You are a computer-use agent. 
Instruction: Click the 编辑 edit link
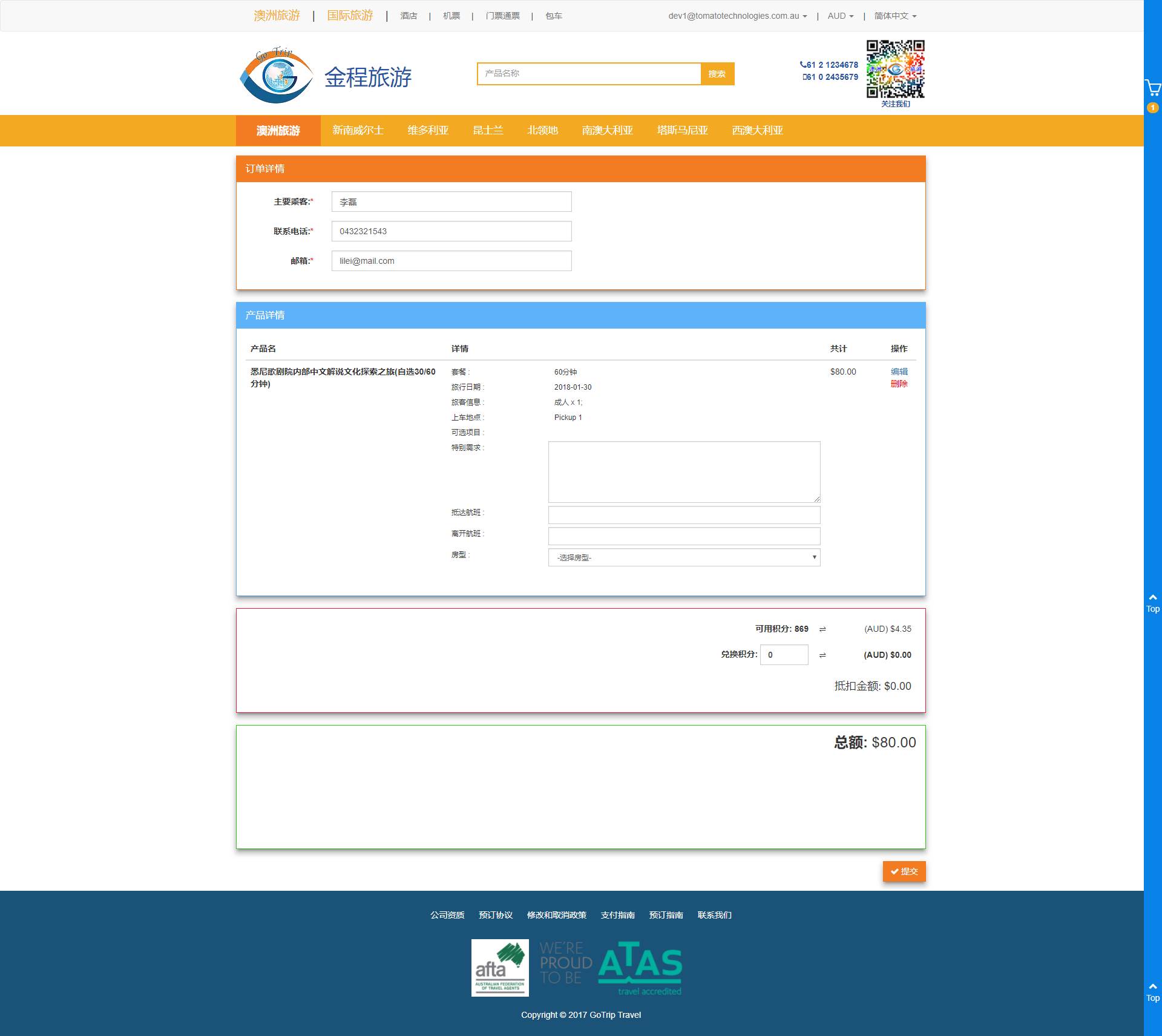pyautogui.click(x=899, y=372)
